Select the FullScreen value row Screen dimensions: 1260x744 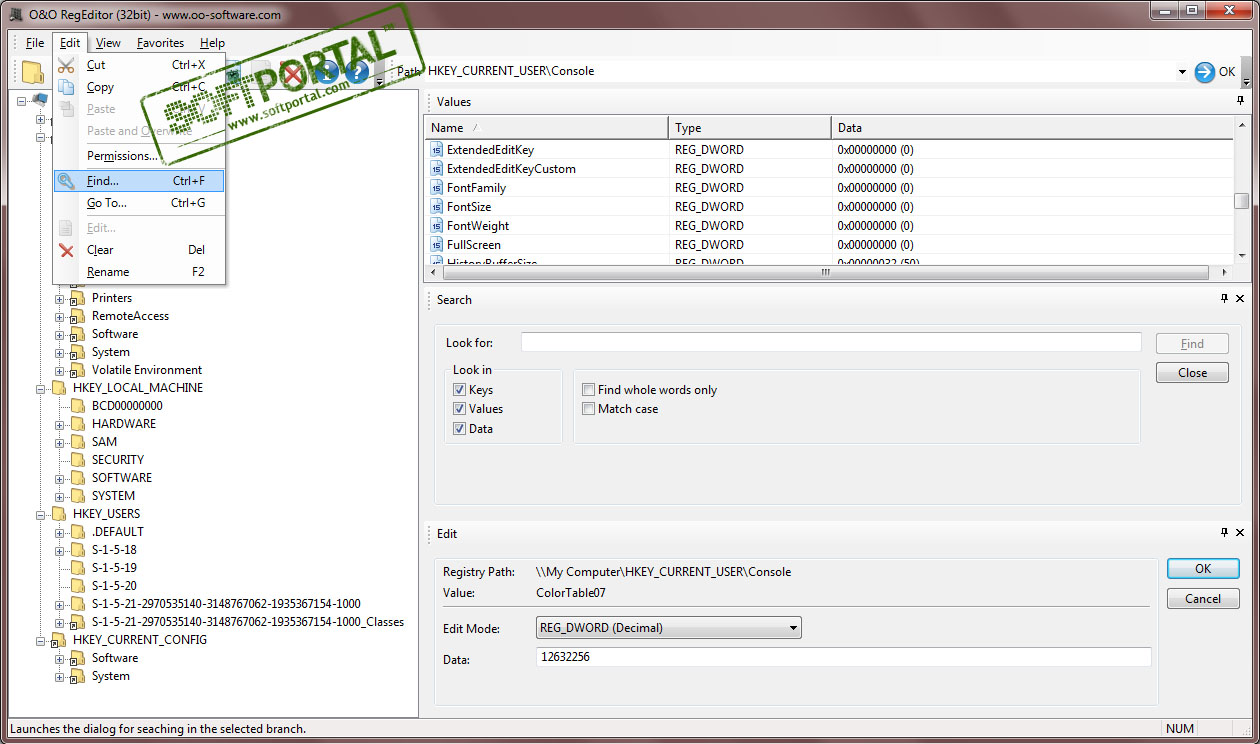coord(829,245)
